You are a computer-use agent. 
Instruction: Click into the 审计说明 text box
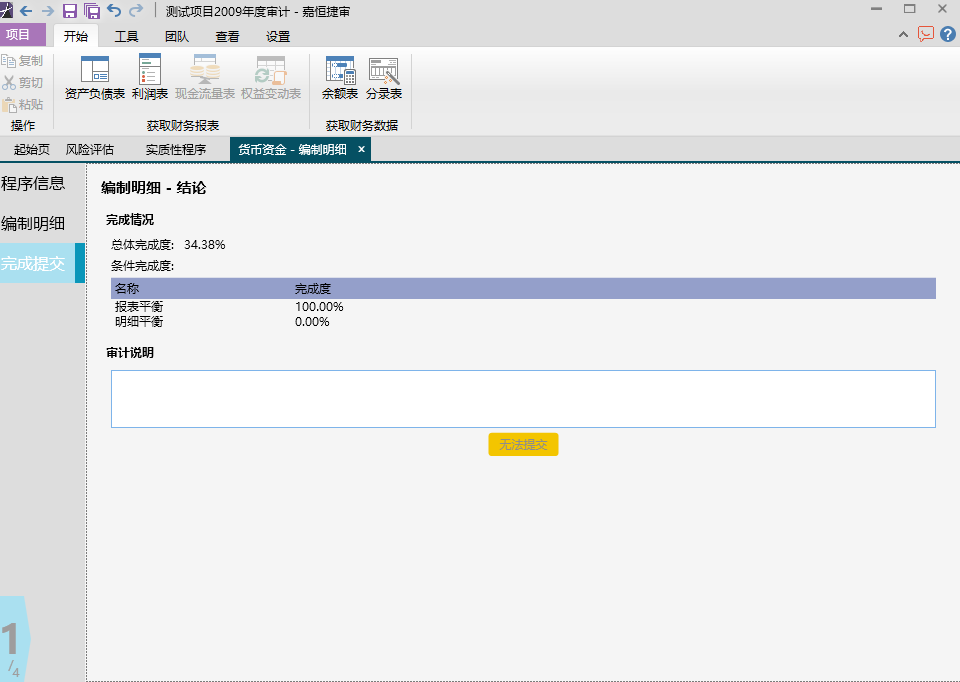[523, 399]
